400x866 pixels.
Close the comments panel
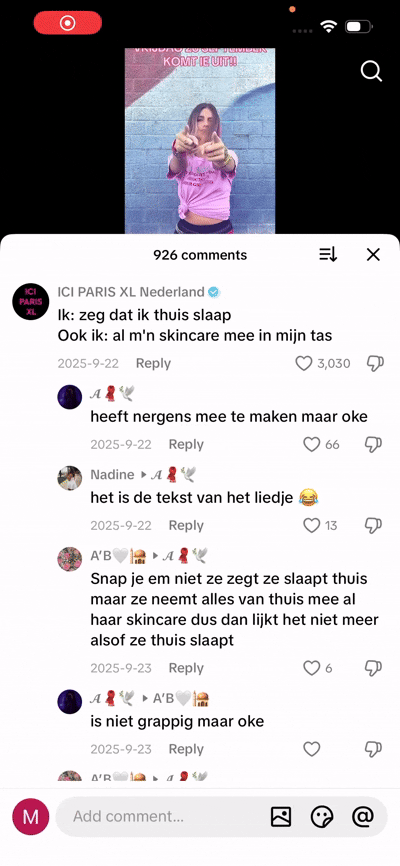(373, 255)
